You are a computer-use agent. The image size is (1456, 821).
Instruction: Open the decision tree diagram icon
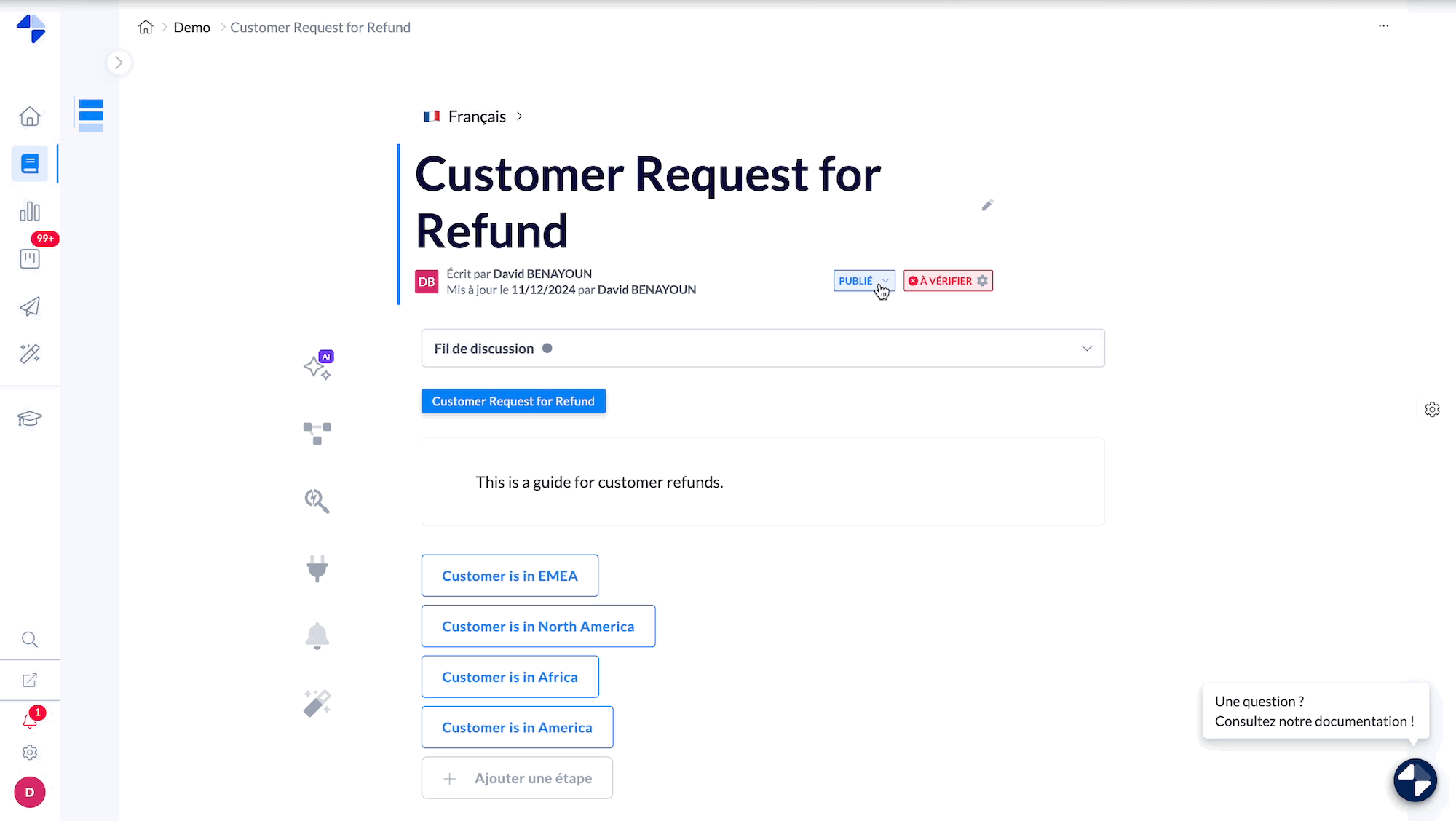[x=317, y=433]
